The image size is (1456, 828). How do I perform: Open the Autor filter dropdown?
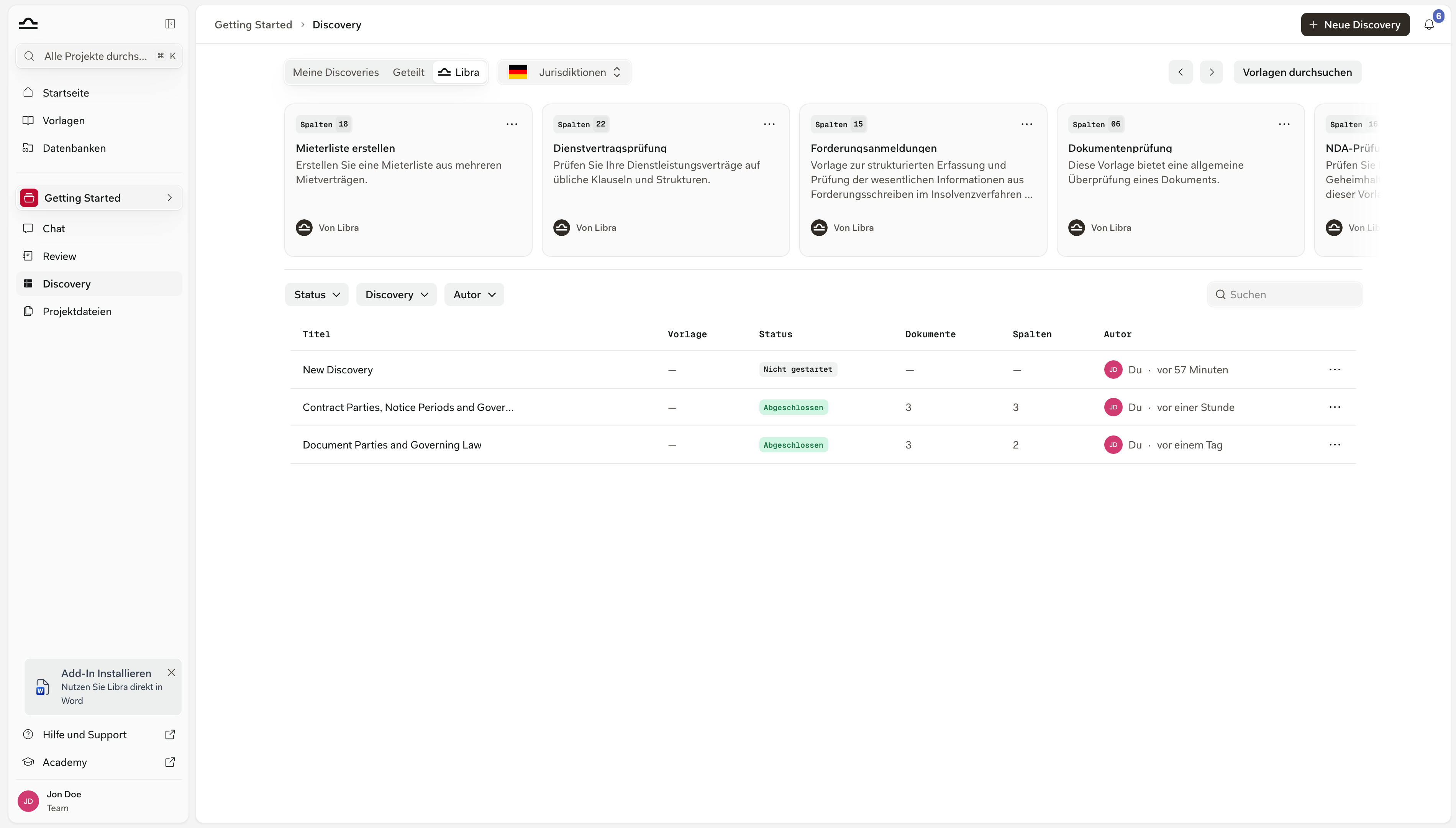point(474,294)
